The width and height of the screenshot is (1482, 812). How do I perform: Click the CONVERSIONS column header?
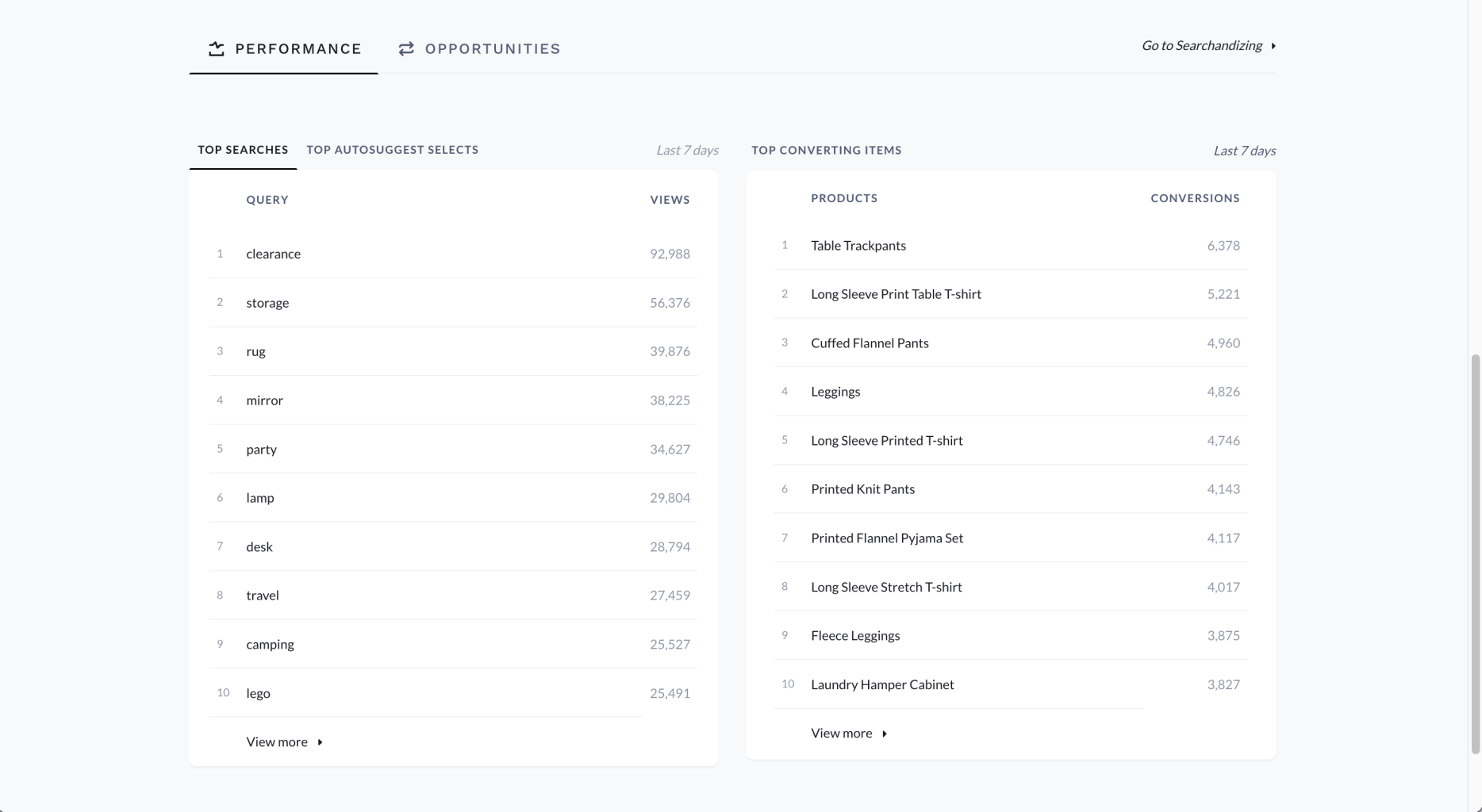point(1195,198)
